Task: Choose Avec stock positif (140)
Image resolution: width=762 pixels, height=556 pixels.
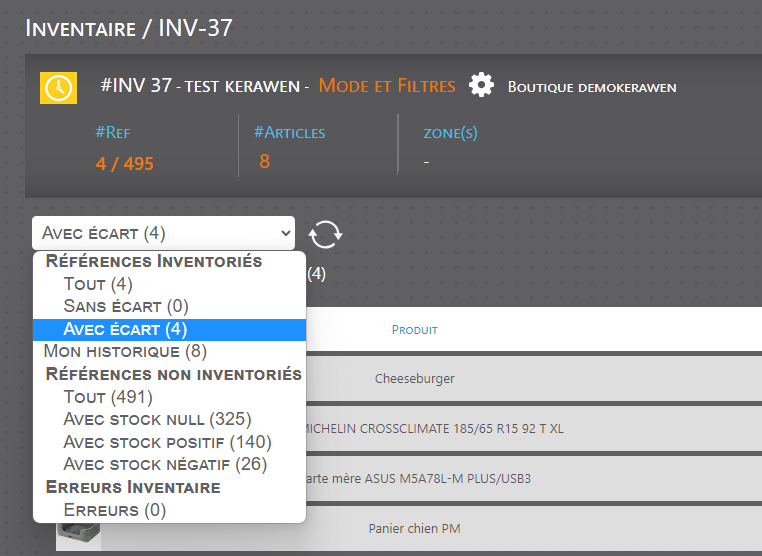Action: (168, 442)
